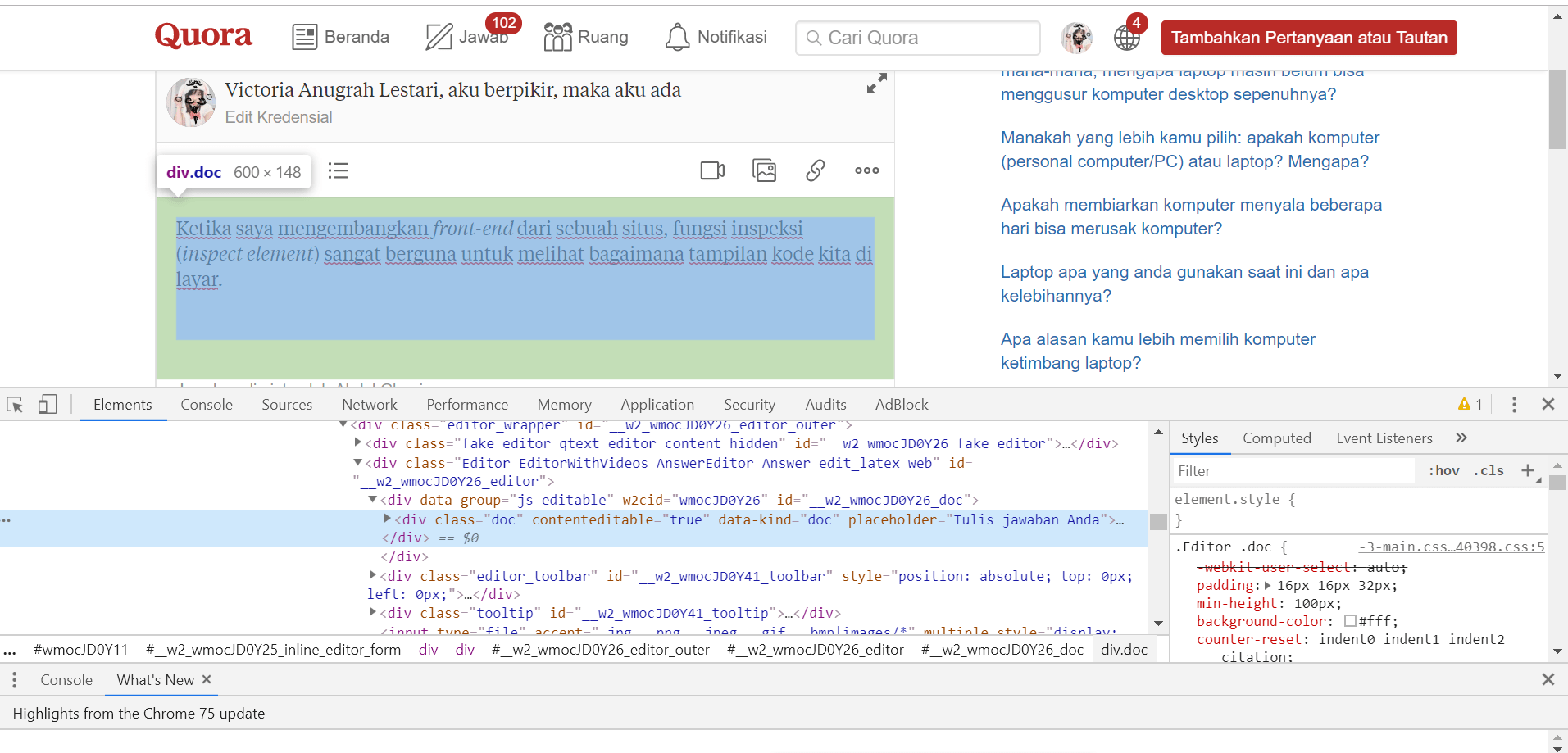Click the white #fff color swatch
Screen dimensions: 1568x753
(x=1350, y=621)
